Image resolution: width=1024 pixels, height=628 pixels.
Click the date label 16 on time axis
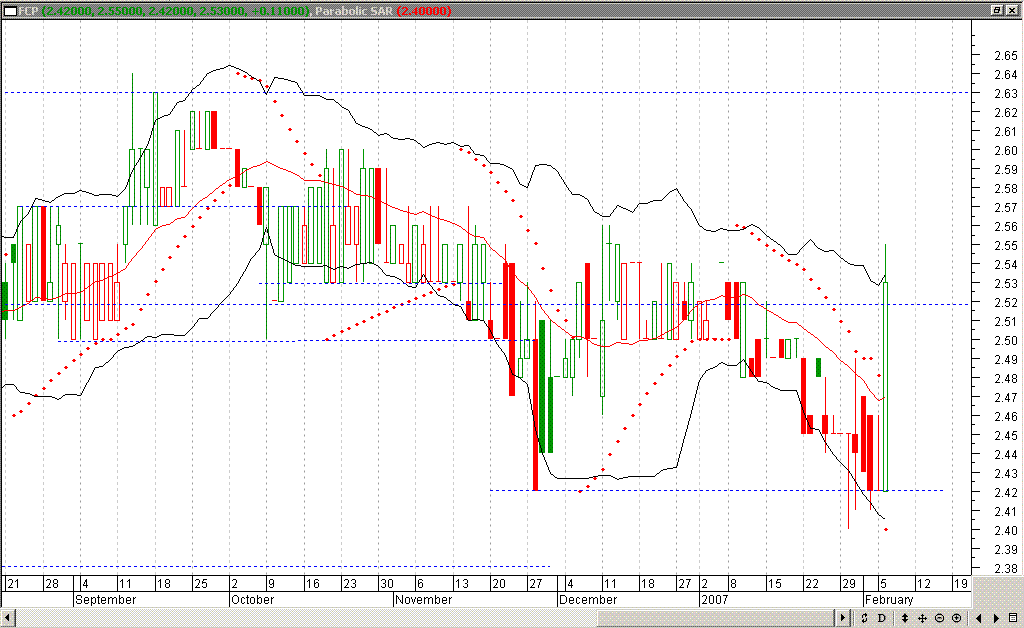[x=312, y=584]
